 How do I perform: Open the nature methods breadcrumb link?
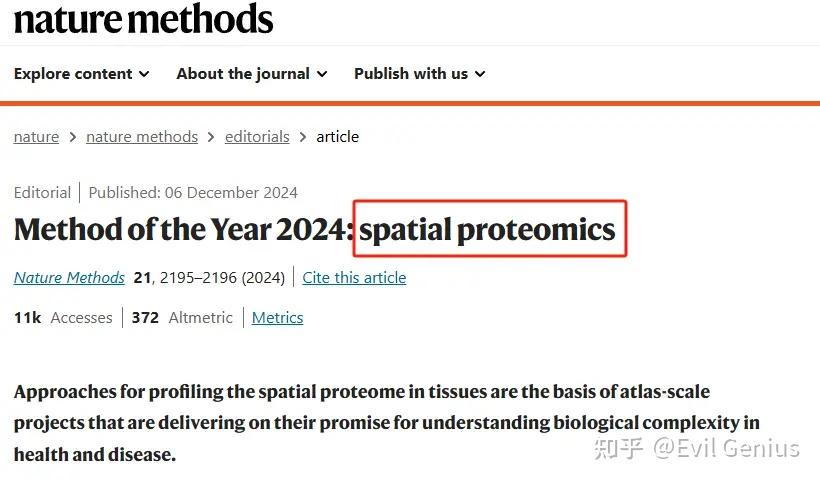142,137
